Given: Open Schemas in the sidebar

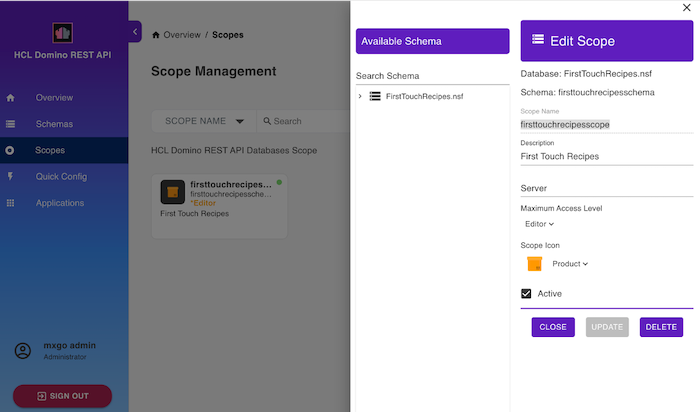Looking at the screenshot, I should coord(54,124).
